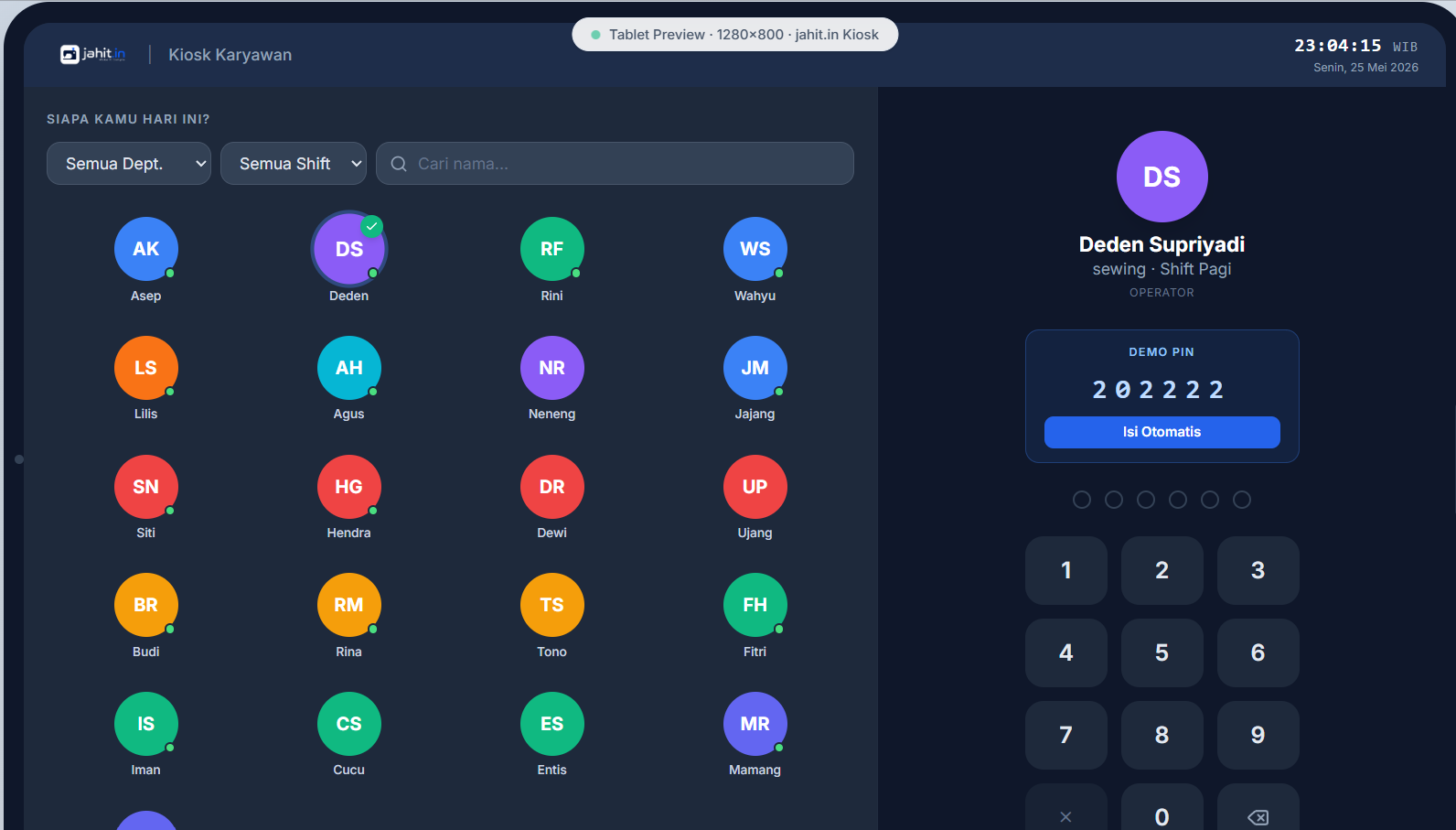Viewport: 1456px width, 830px height.
Task: Choose Rina RM avatar
Action: pos(349,605)
